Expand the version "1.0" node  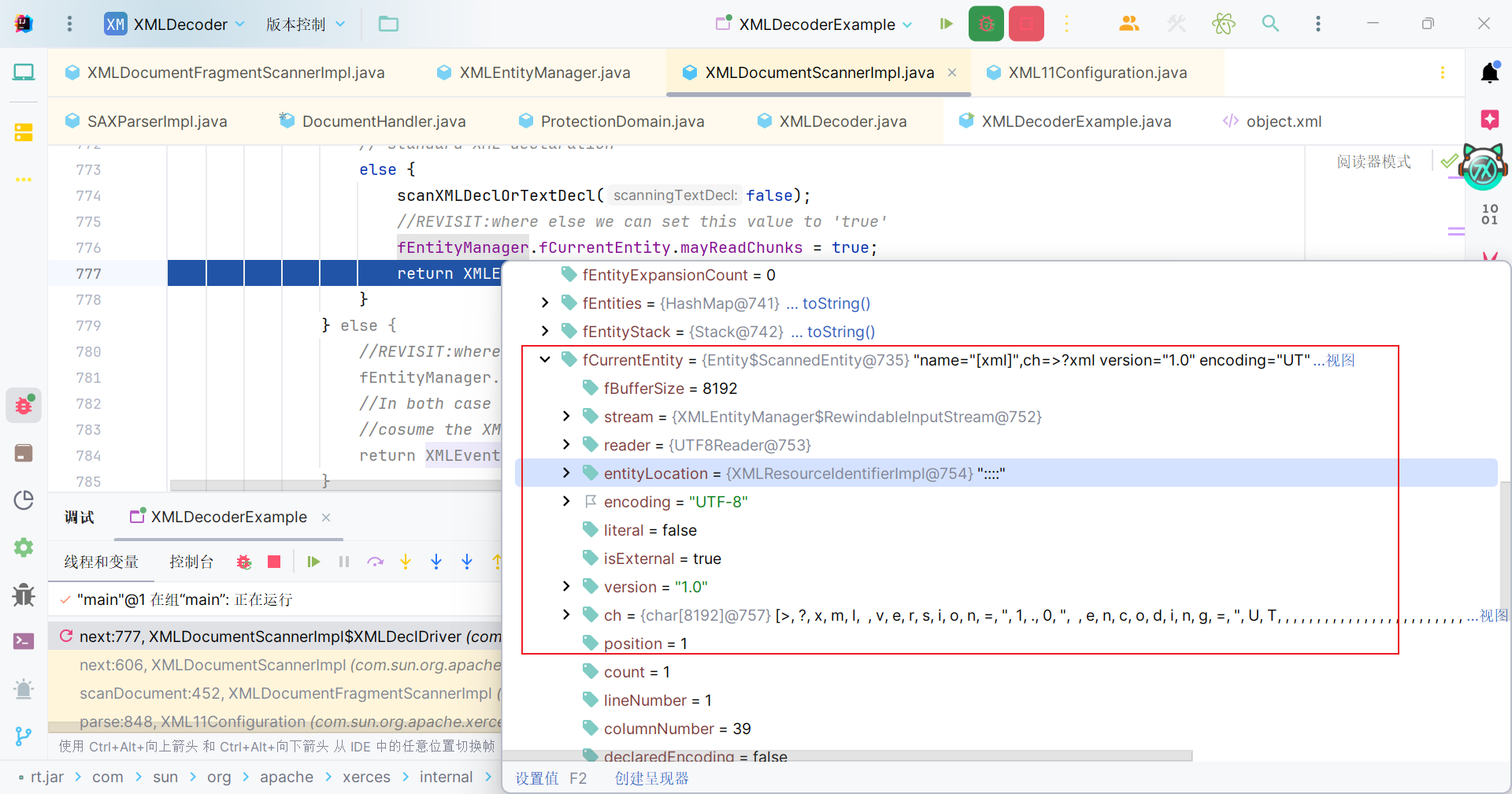coord(566,586)
